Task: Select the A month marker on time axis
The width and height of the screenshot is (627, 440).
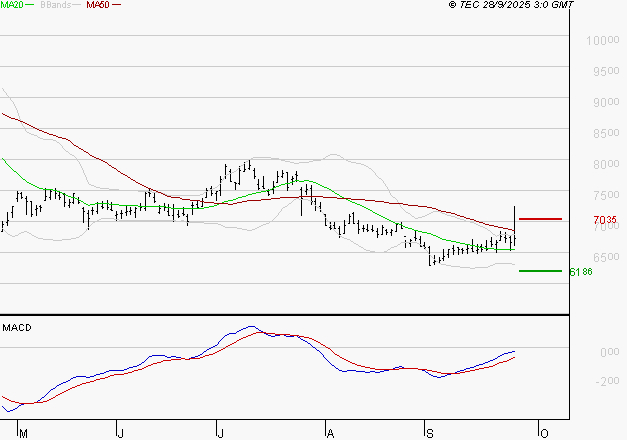Action: coord(329,433)
